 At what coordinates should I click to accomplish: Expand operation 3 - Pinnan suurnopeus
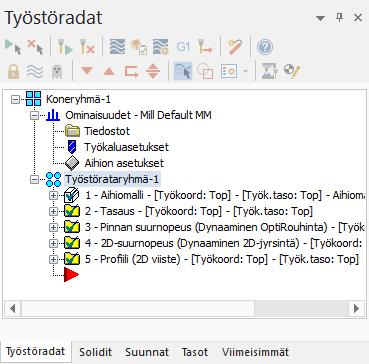53,227
